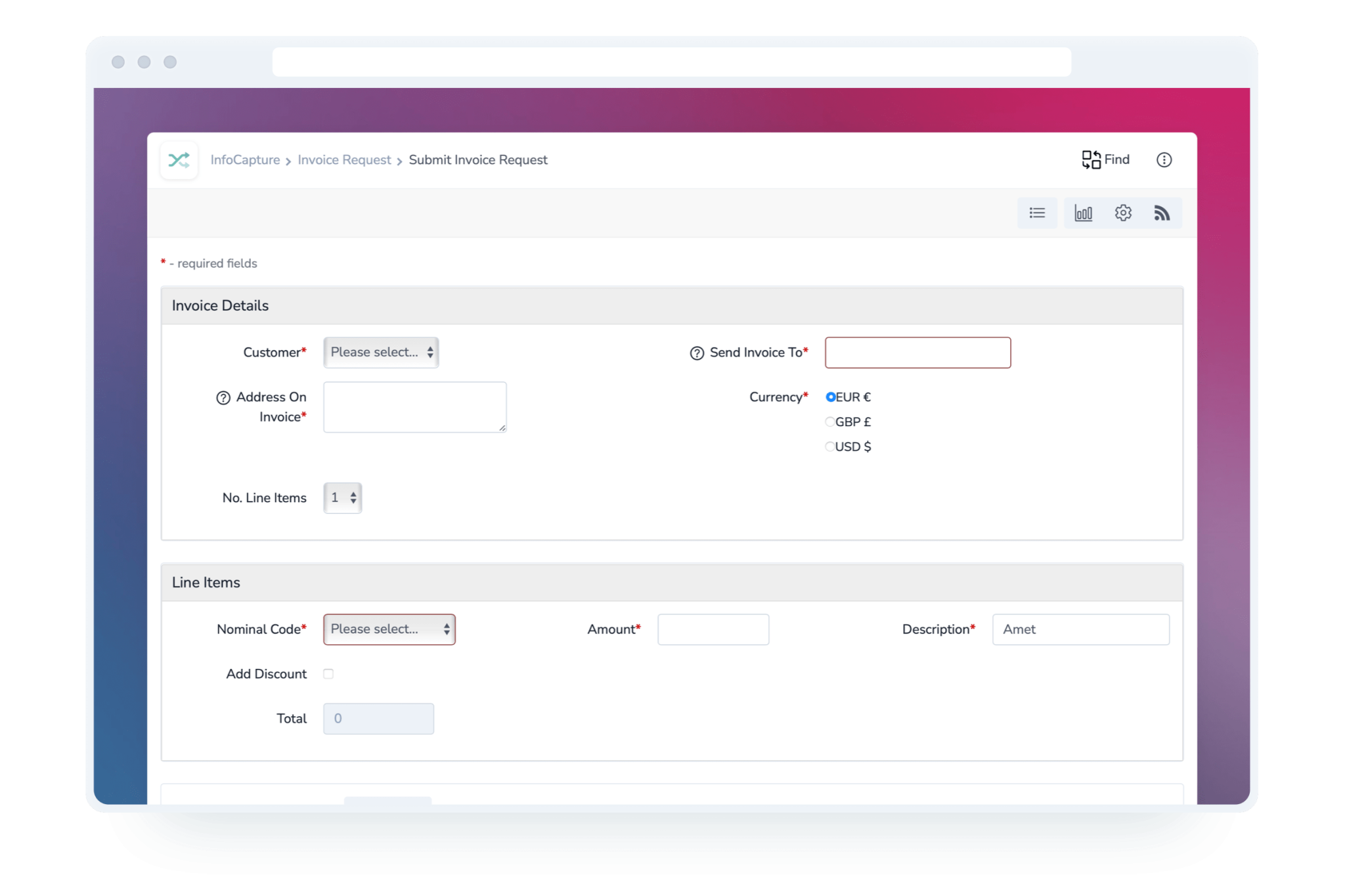Click the Submit Invoice Request breadcrumb

[x=477, y=160]
